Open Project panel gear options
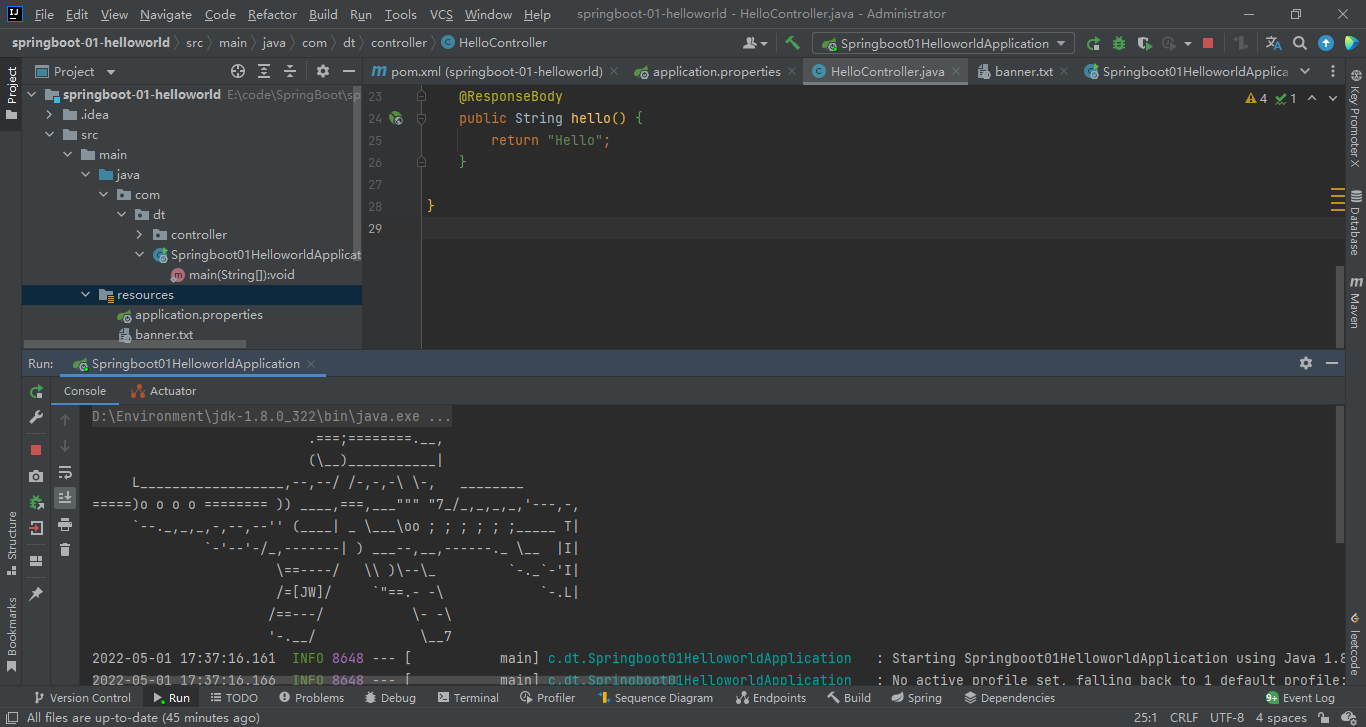The width and height of the screenshot is (1366, 727). click(322, 71)
